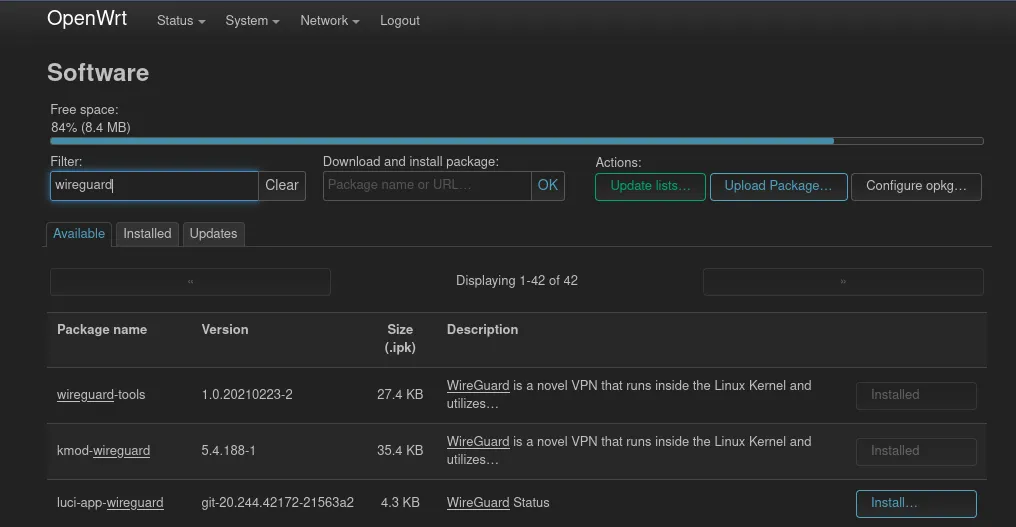Screen dimensions: 1016x527
Task: Install the luci-app-wireguard package
Action: click(916, 503)
